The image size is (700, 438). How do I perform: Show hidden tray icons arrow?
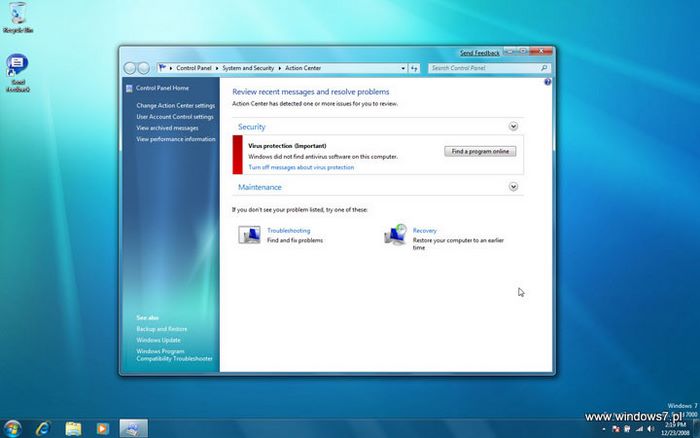[x=604, y=430]
